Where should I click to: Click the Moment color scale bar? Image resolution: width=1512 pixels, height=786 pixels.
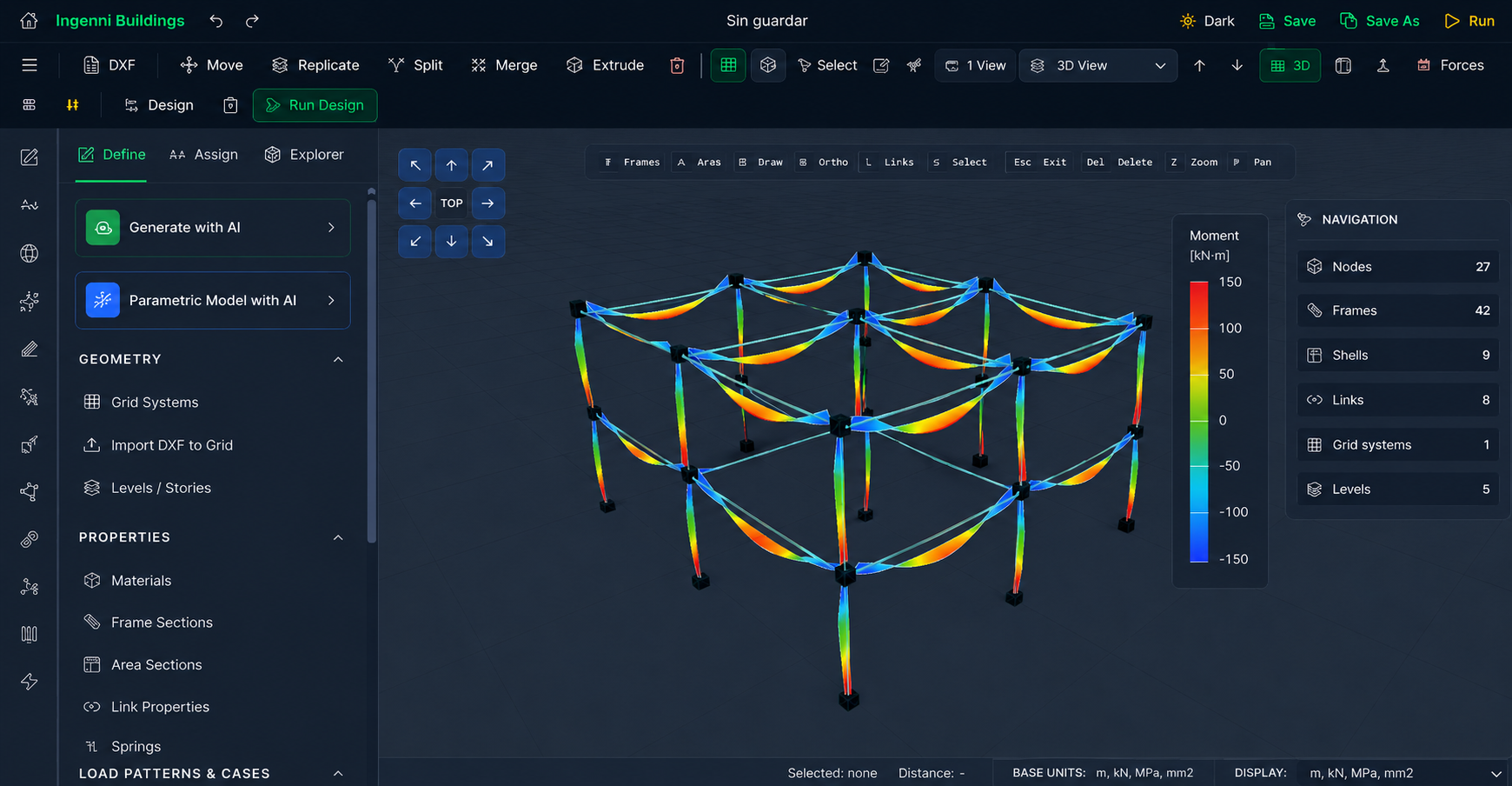click(x=1199, y=422)
